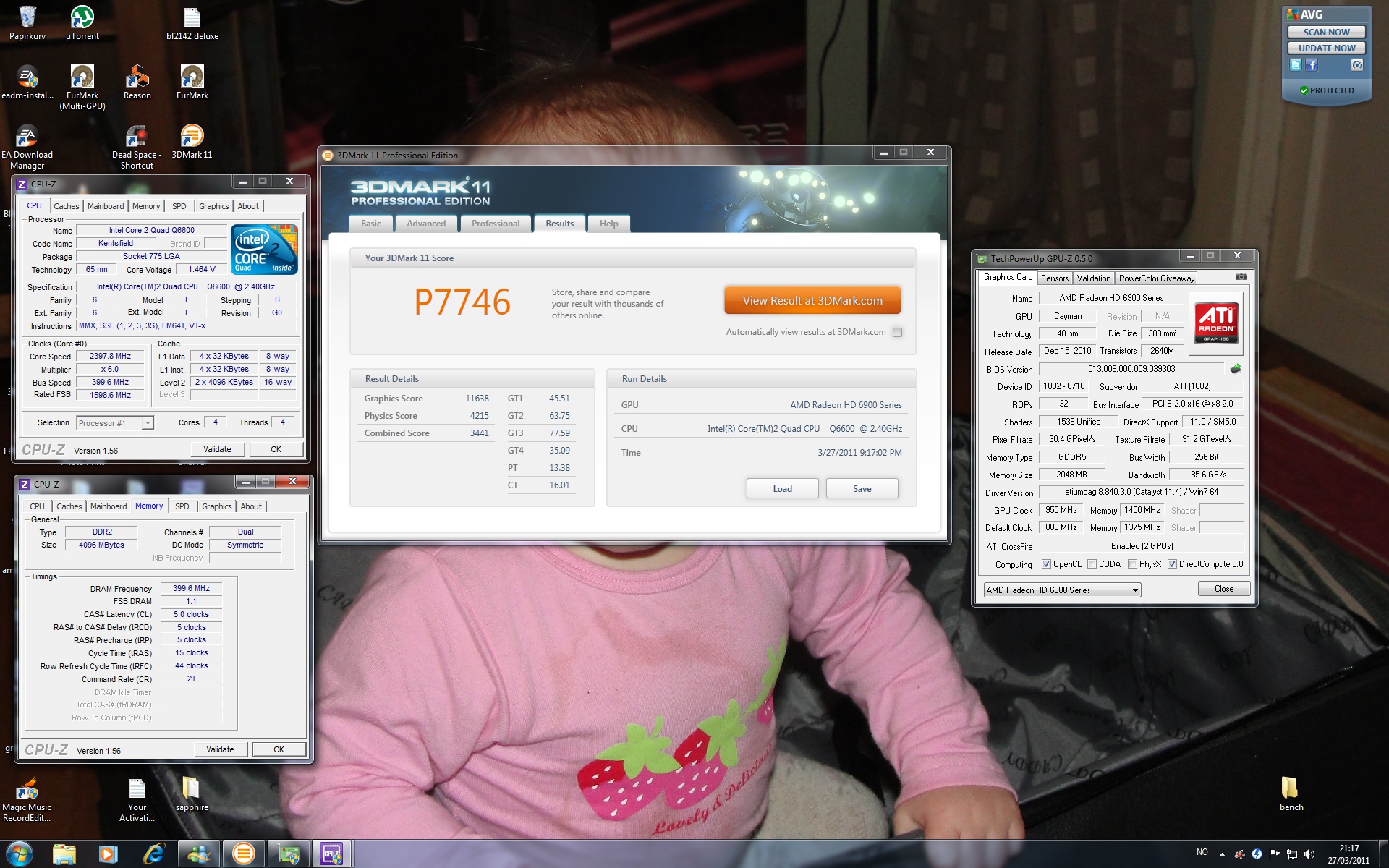
Task: Launch the µTorrent desktop shortcut
Action: coord(82,23)
